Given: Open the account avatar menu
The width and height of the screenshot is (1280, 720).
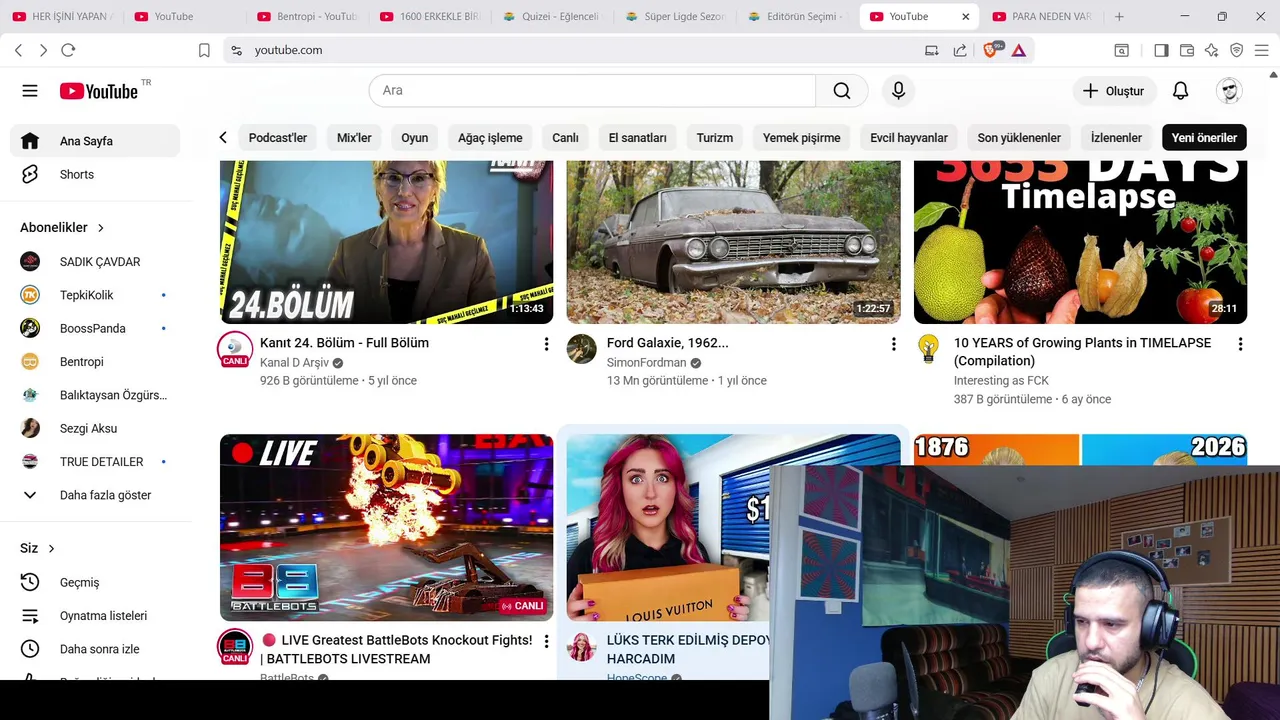Looking at the screenshot, I should coord(1229,91).
